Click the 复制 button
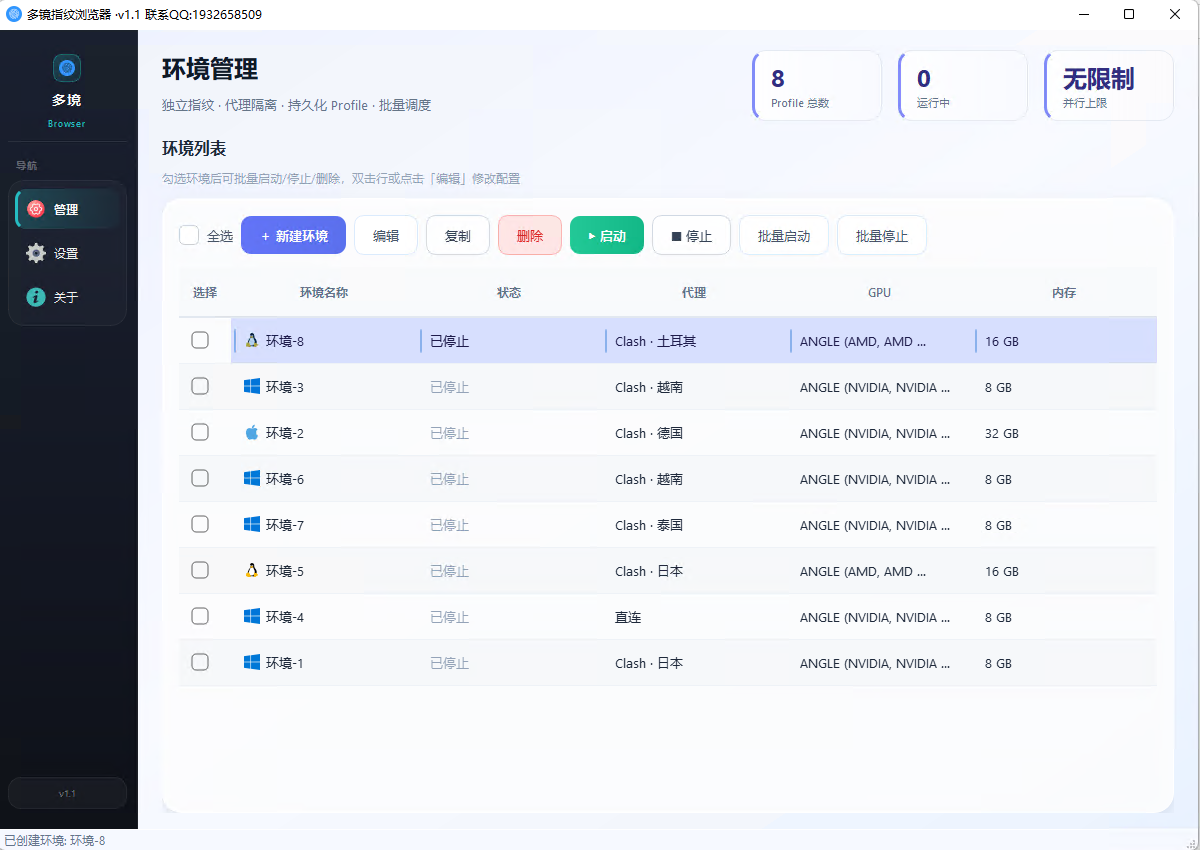 point(458,235)
